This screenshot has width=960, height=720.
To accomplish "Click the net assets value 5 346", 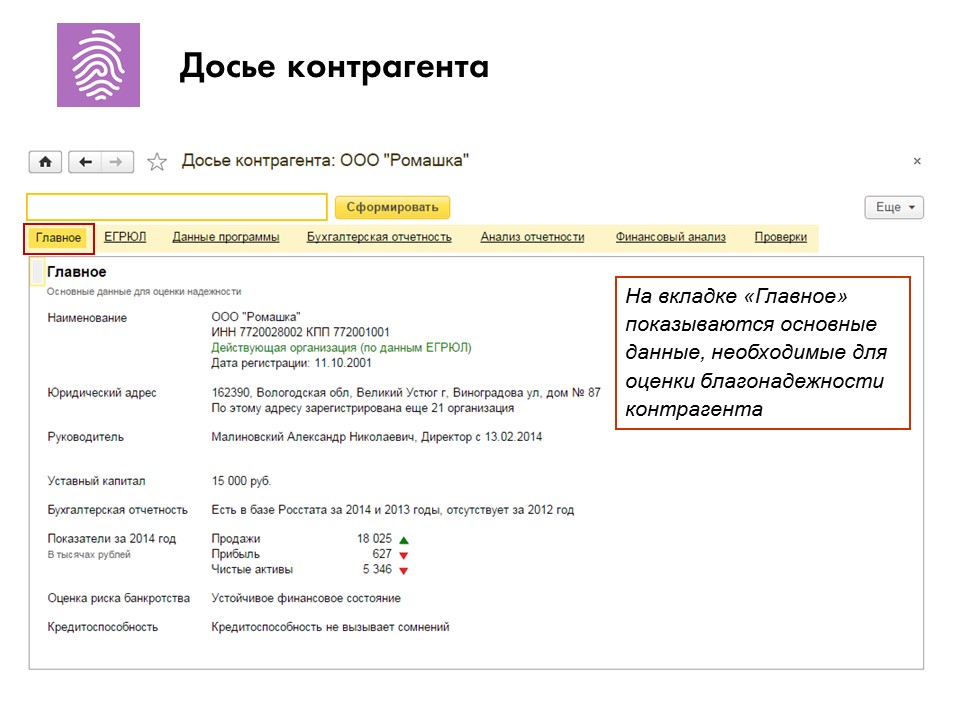I will pyautogui.click(x=377, y=569).
